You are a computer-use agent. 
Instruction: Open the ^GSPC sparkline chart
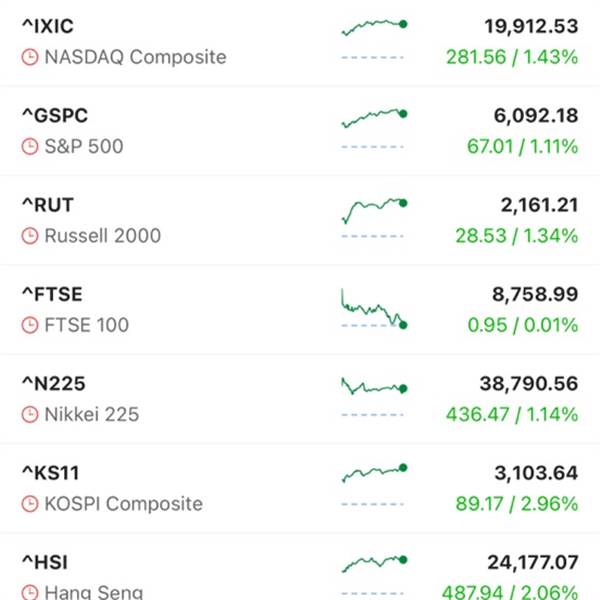374,129
